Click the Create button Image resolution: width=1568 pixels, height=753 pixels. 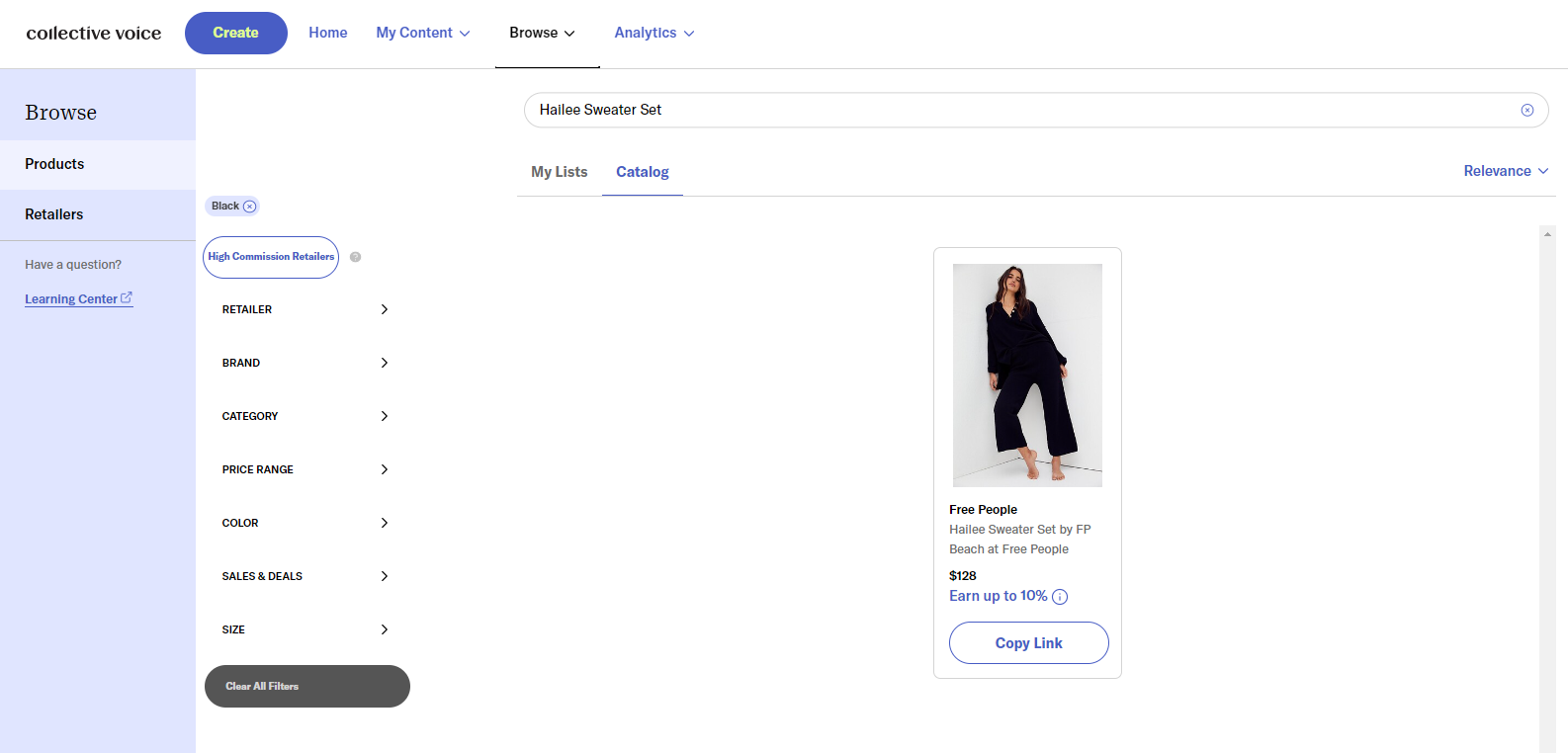[x=236, y=33]
